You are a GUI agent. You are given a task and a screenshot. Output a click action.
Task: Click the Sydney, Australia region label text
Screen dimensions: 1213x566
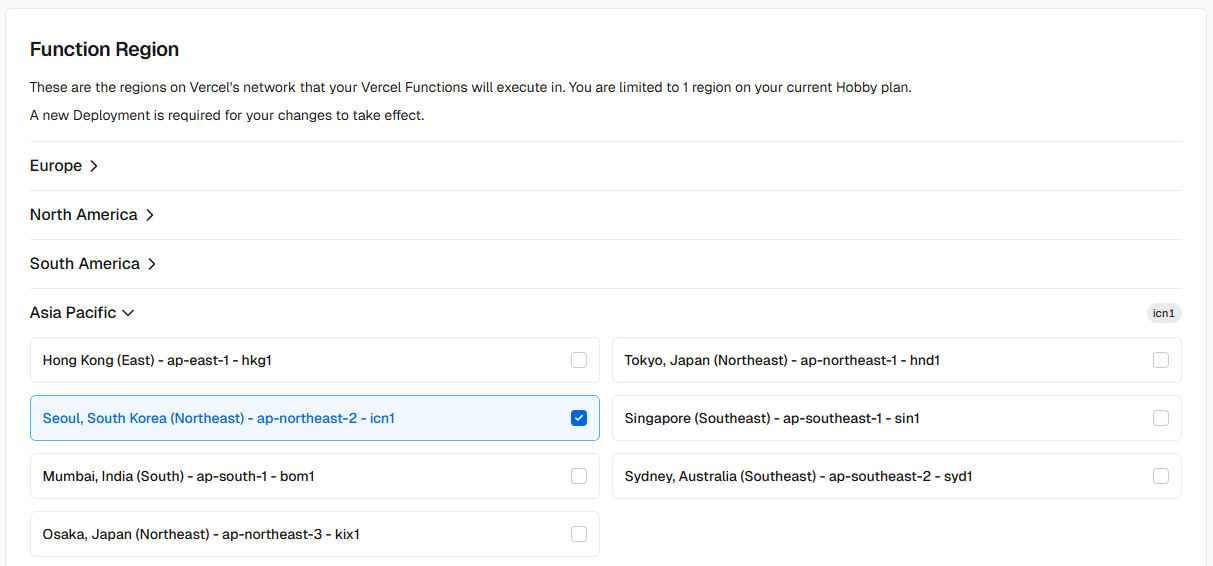pos(798,476)
